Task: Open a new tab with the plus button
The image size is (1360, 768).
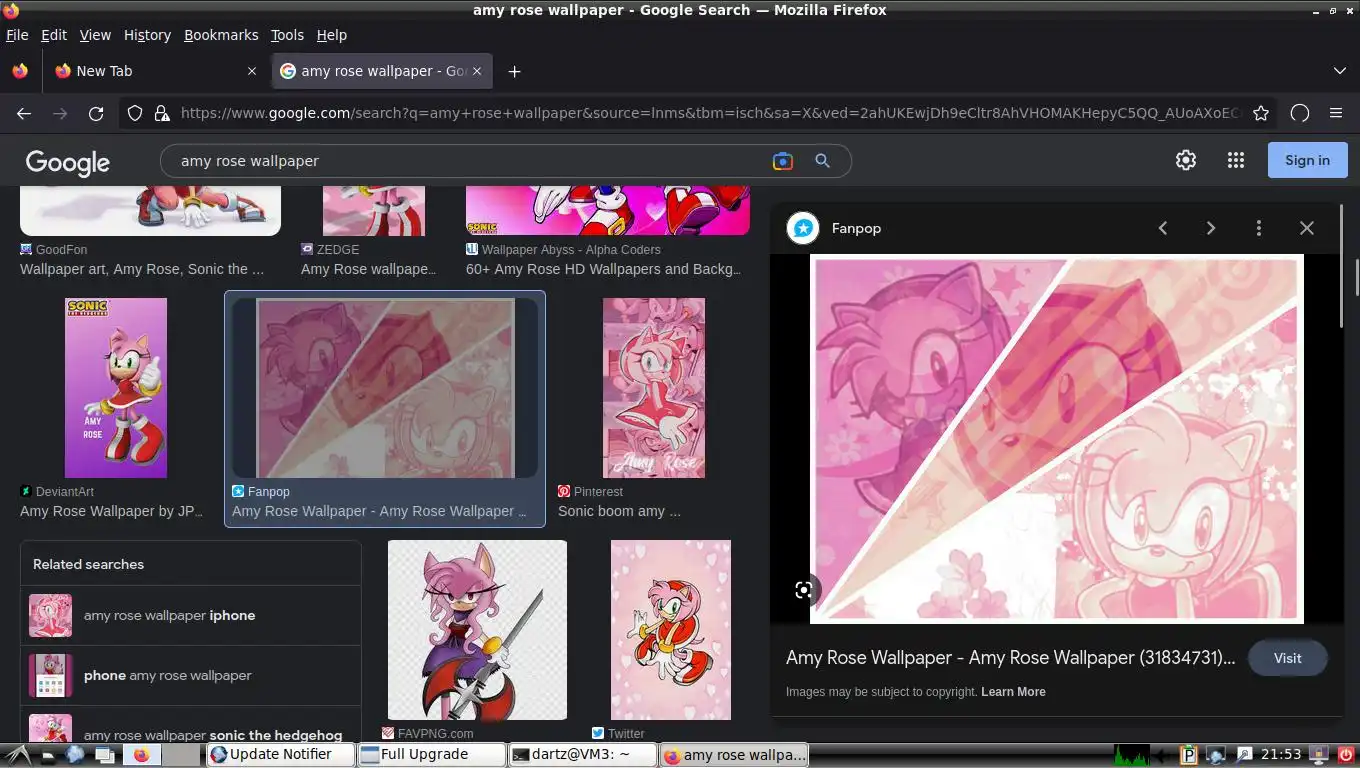Action: pyautogui.click(x=514, y=71)
